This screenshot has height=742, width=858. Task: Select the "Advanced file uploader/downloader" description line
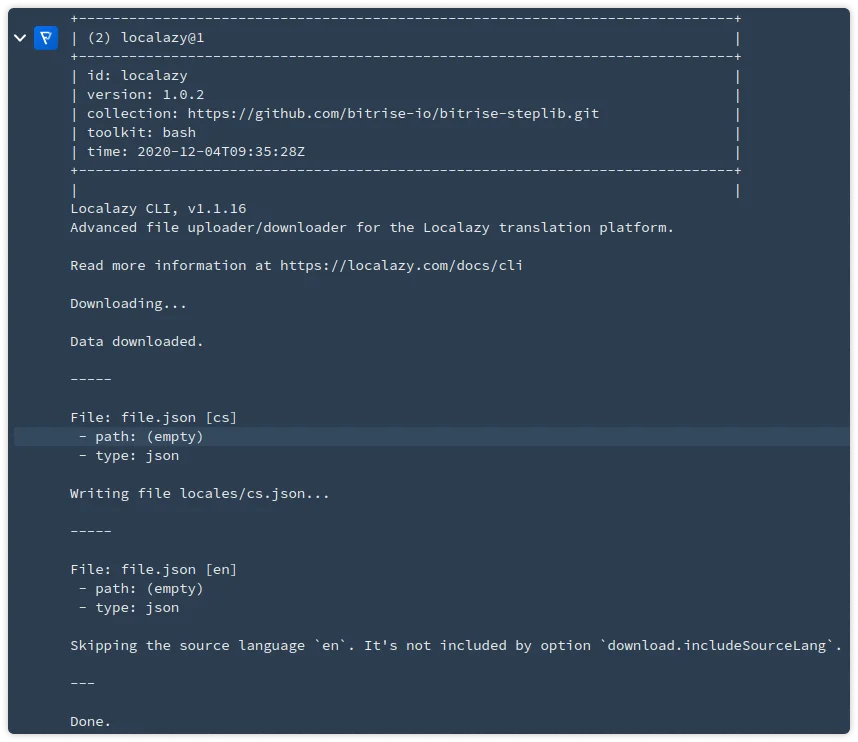point(372,227)
